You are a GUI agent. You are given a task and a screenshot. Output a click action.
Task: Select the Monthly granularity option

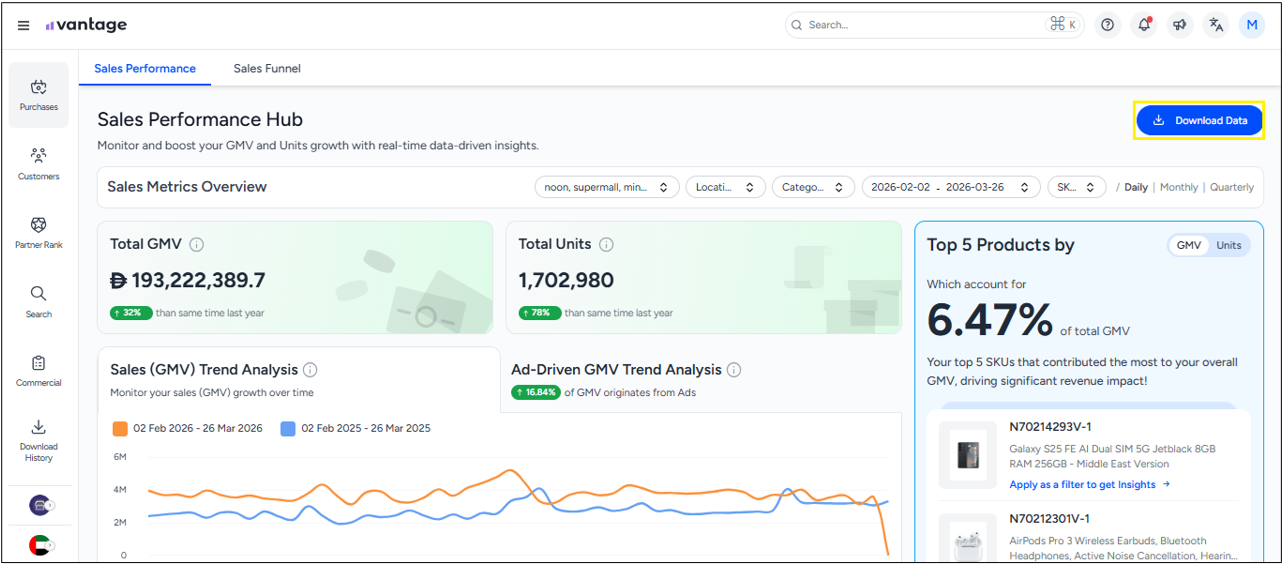pos(1178,187)
